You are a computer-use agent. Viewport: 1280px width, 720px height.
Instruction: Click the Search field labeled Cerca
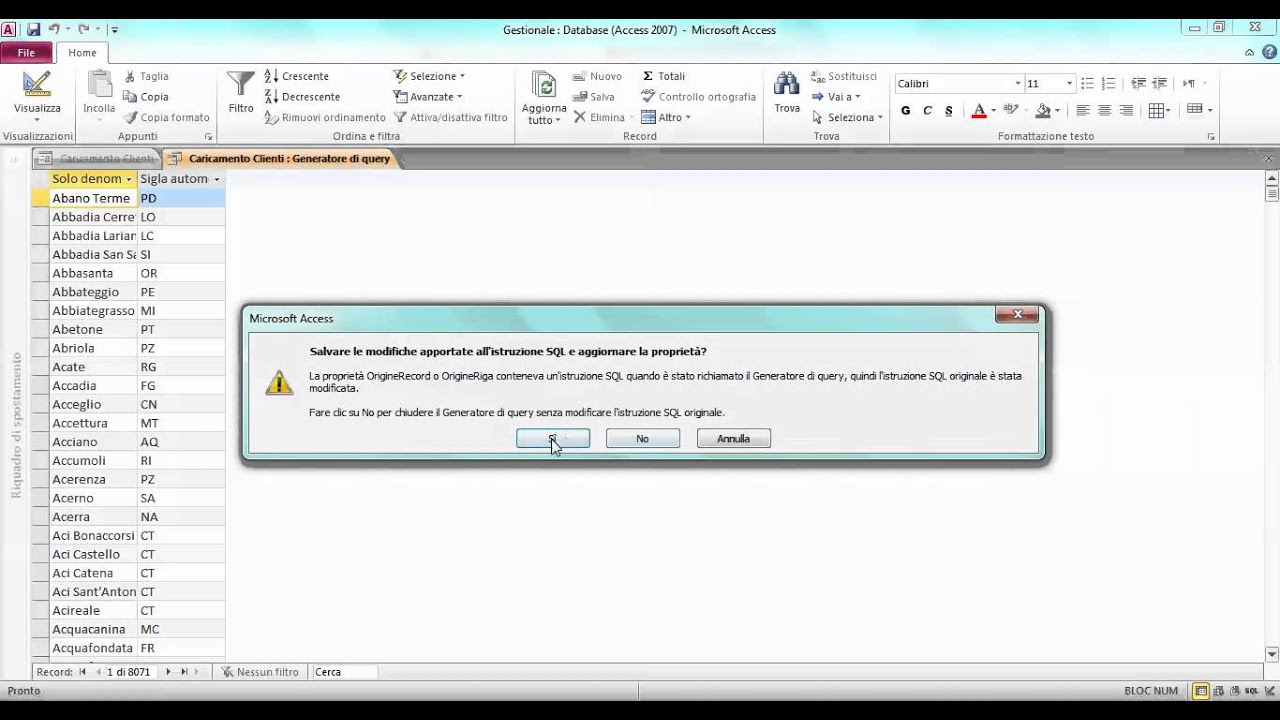pyautogui.click(x=345, y=672)
